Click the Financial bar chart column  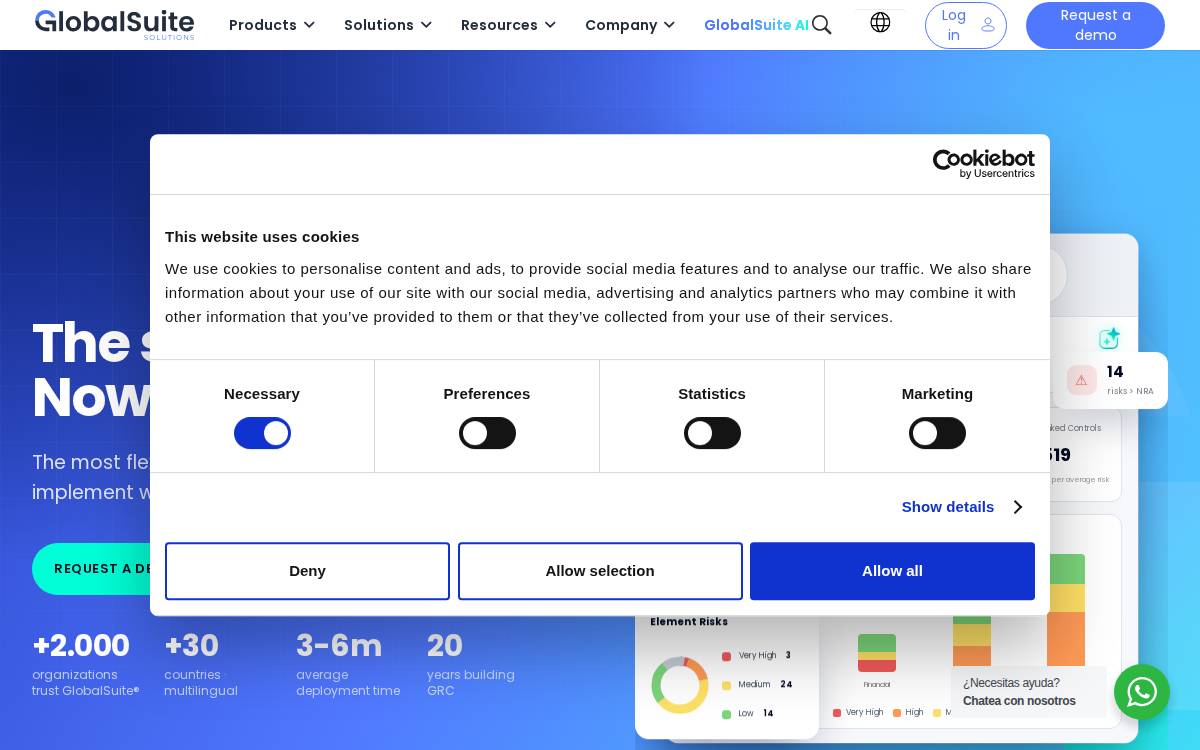tap(877, 653)
